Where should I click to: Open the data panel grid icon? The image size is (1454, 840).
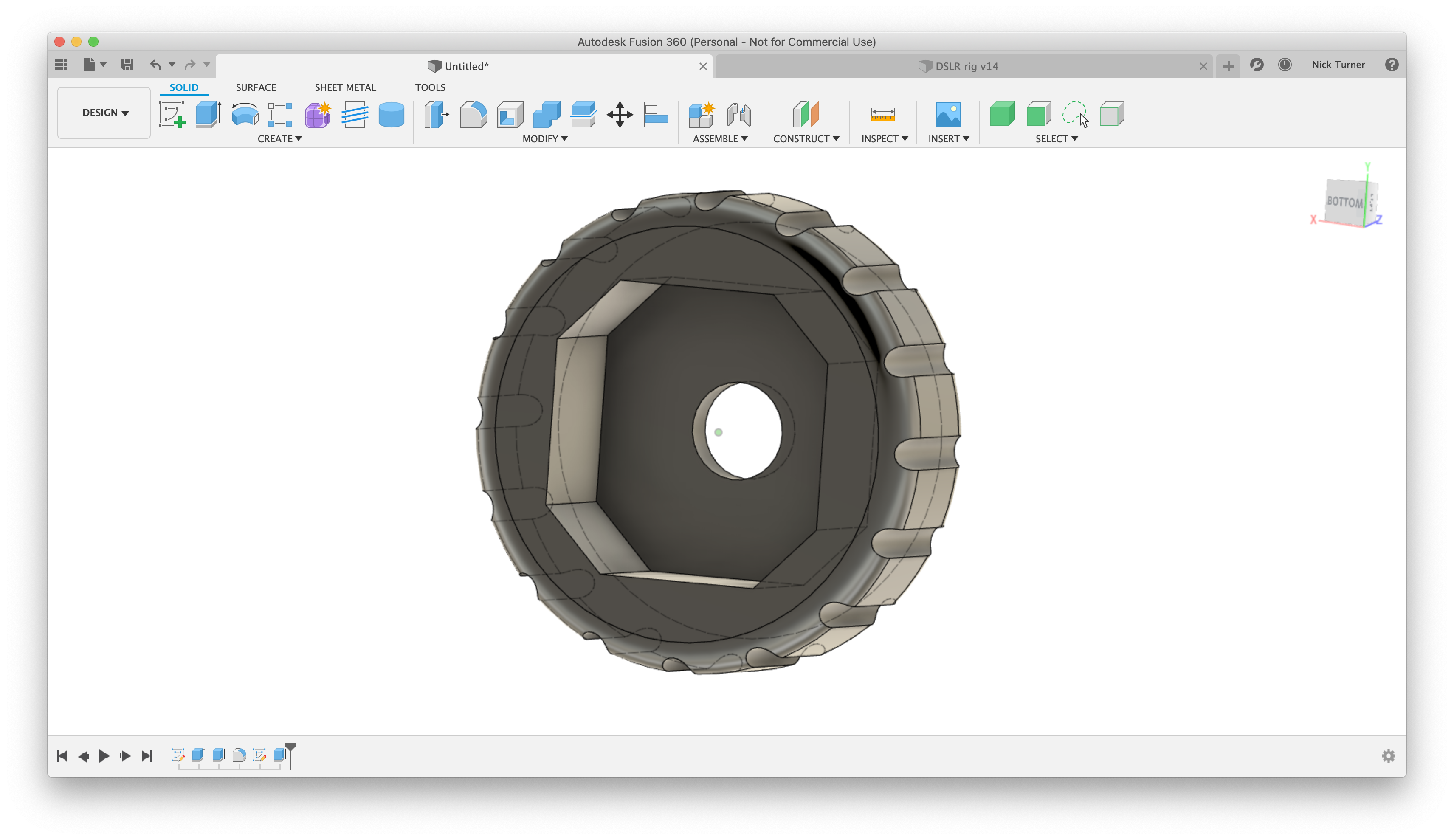61,65
